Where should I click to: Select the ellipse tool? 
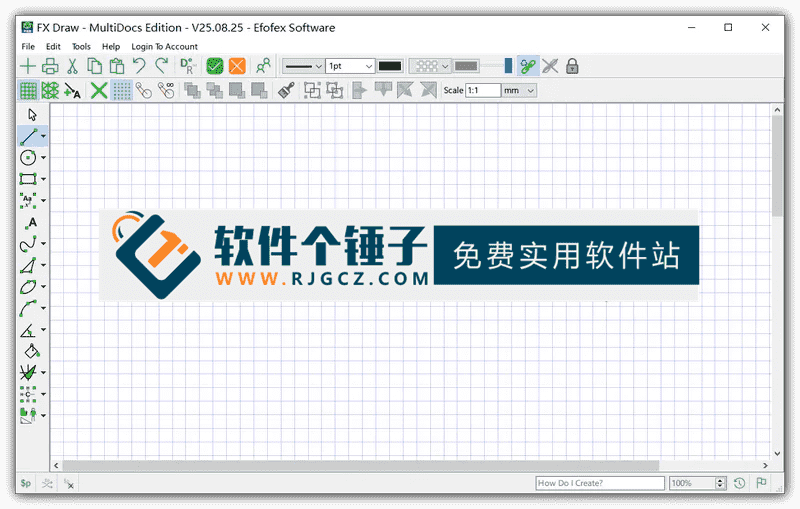(x=28, y=287)
